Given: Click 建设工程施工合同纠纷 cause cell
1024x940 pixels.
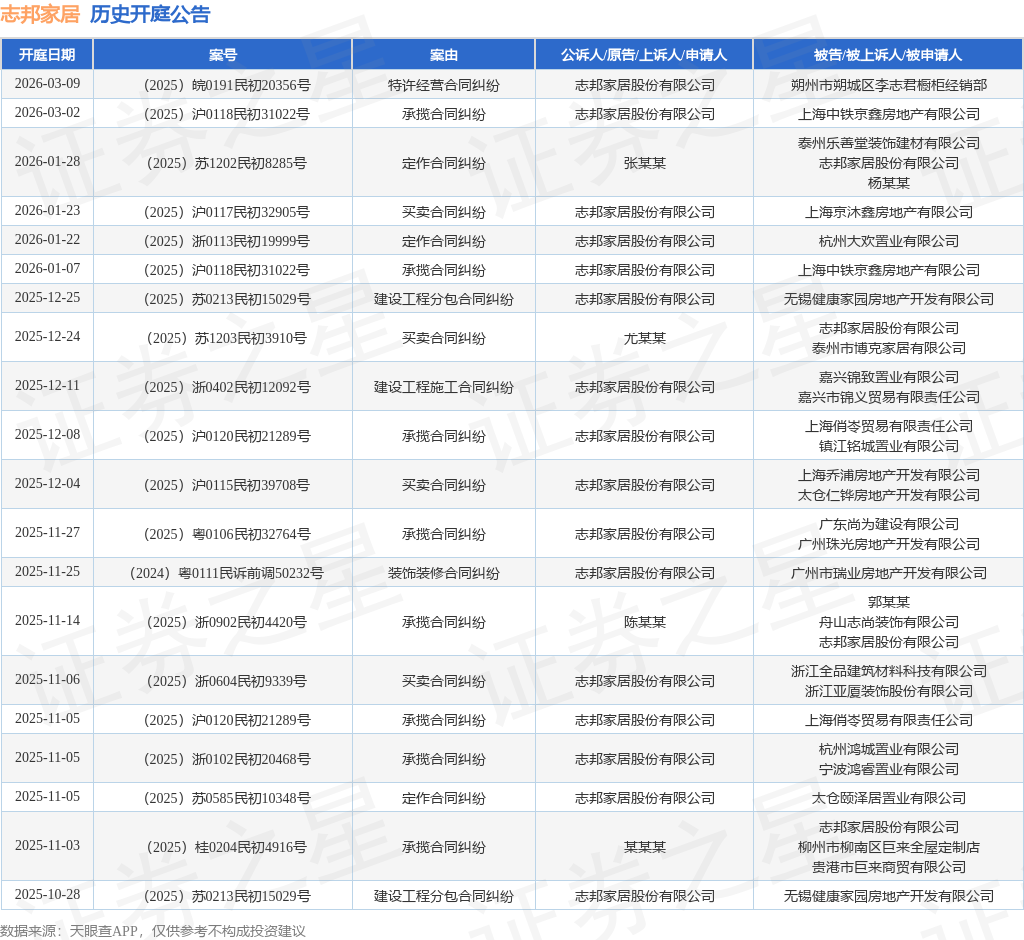Looking at the screenshot, I should [x=443, y=387].
